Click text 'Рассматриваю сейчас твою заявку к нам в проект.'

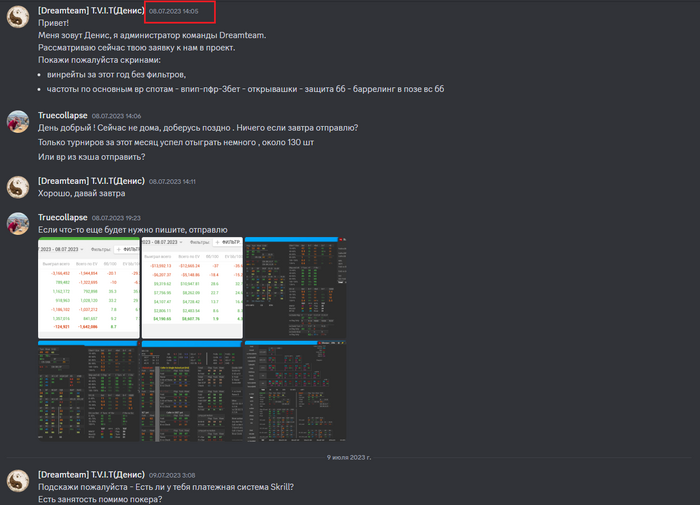pyautogui.click(x=136, y=48)
